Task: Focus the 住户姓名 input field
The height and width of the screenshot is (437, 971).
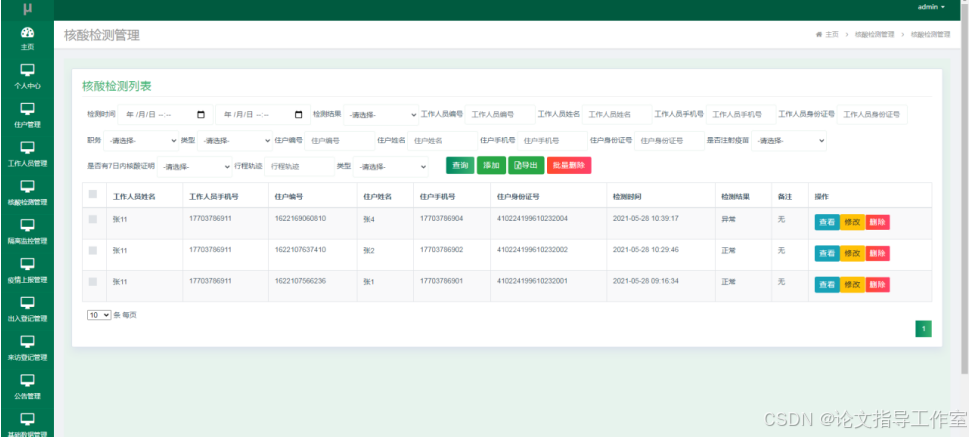Action: pyautogui.click(x=442, y=141)
